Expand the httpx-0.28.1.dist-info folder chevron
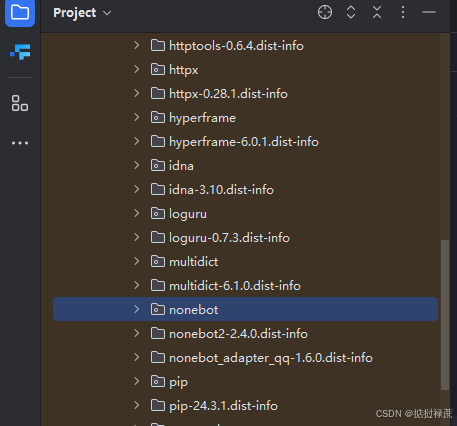The height and width of the screenshot is (426, 457). coord(136,93)
